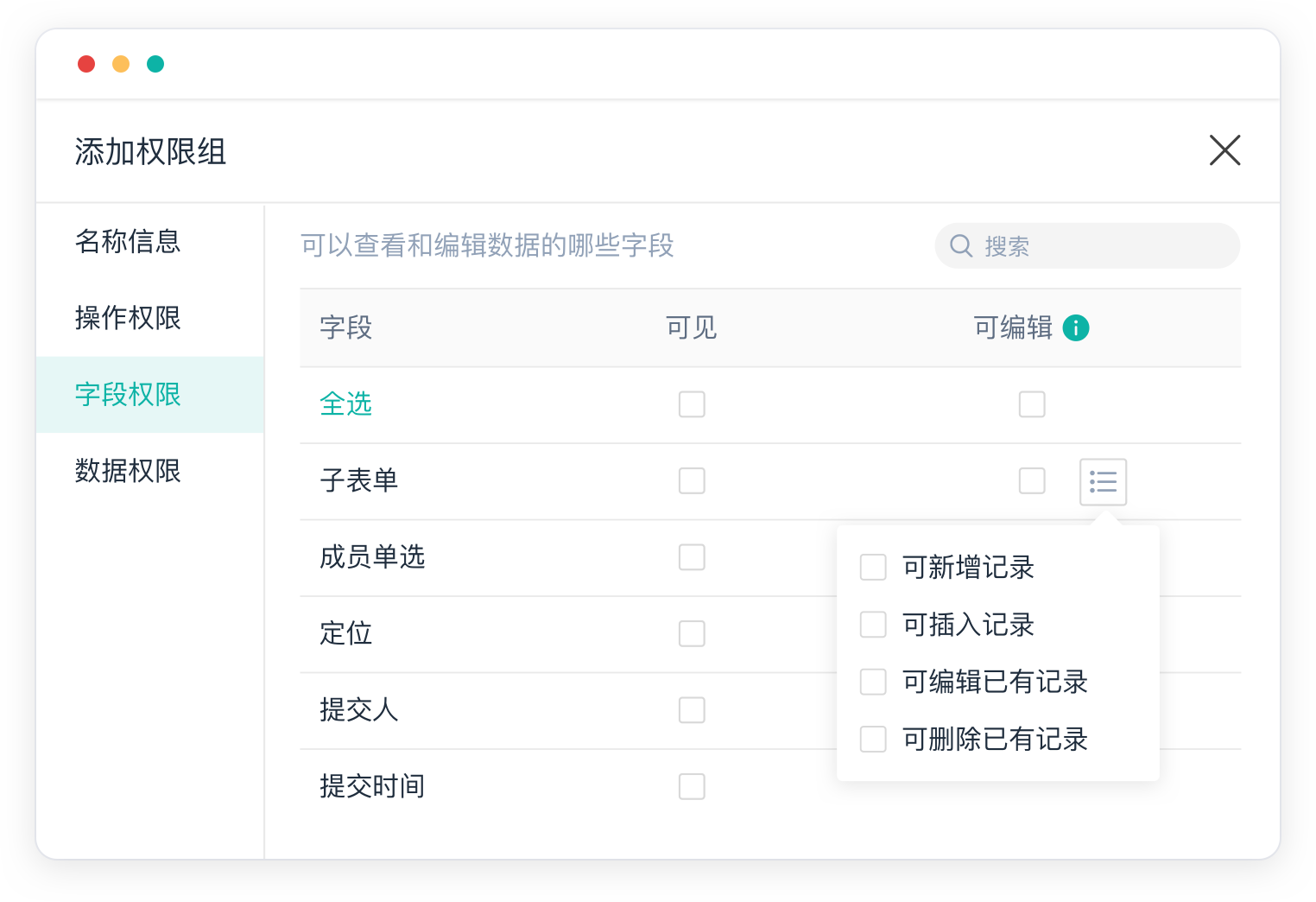Enable 可删除已有记录 checkbox
The height and width of the screenshot is (902, 1316).
click(873, 740)
